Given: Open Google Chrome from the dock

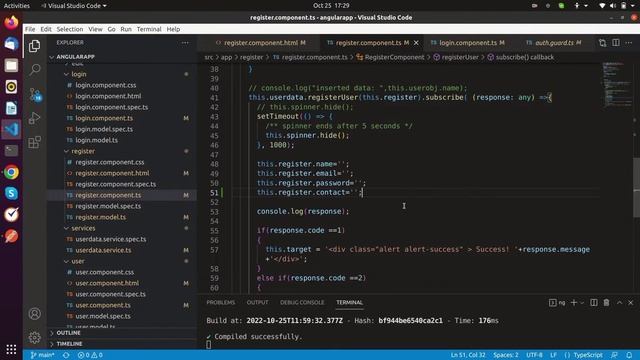Looking at the screenshot, I should click(11, 172).
